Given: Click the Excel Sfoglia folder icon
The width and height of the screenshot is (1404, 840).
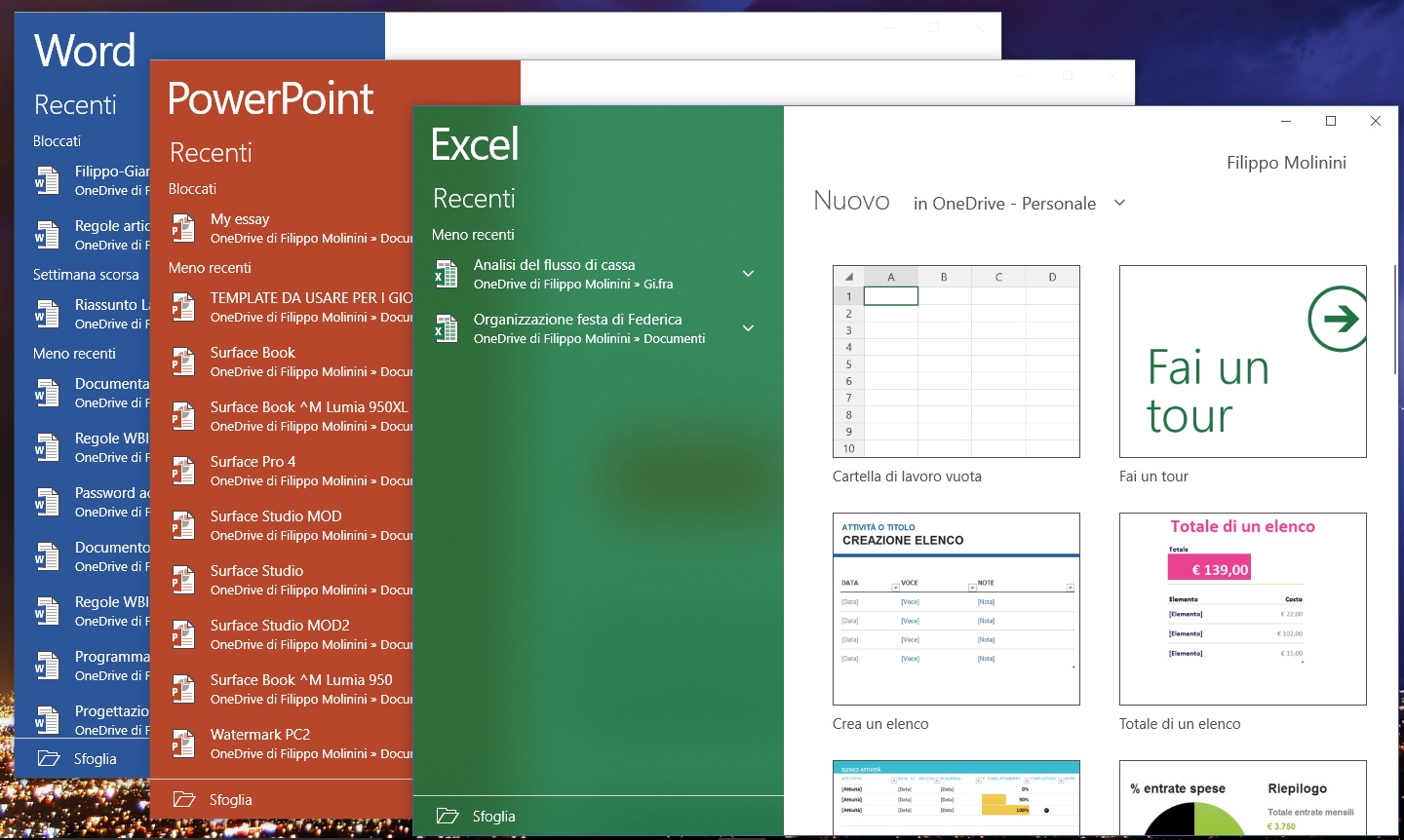Looking at the screenshot, I should pos(448,816).
